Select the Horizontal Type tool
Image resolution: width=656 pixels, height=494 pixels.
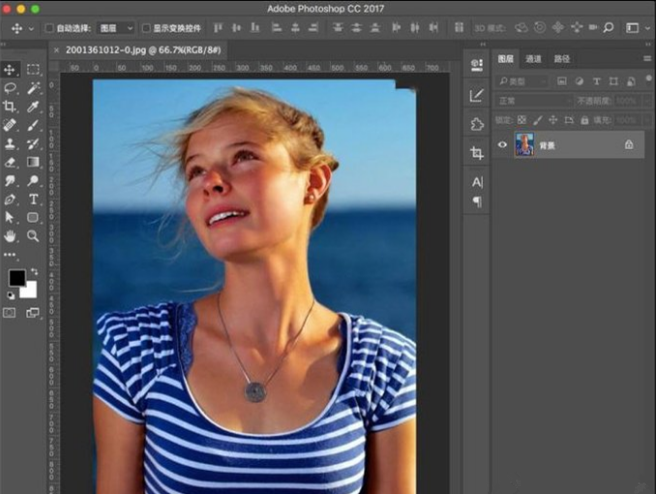[x=33, y=199]
